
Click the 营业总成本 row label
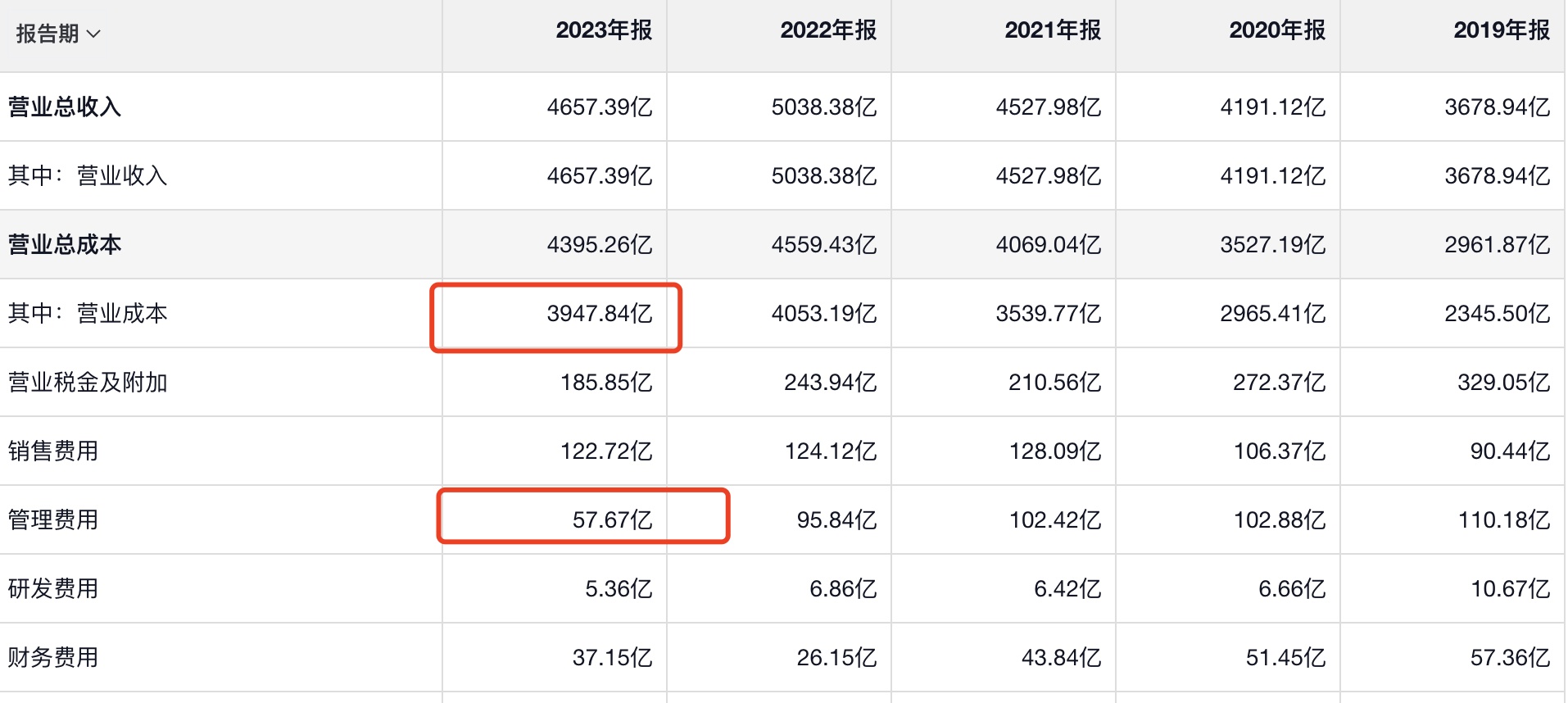[x=65, y=245]
